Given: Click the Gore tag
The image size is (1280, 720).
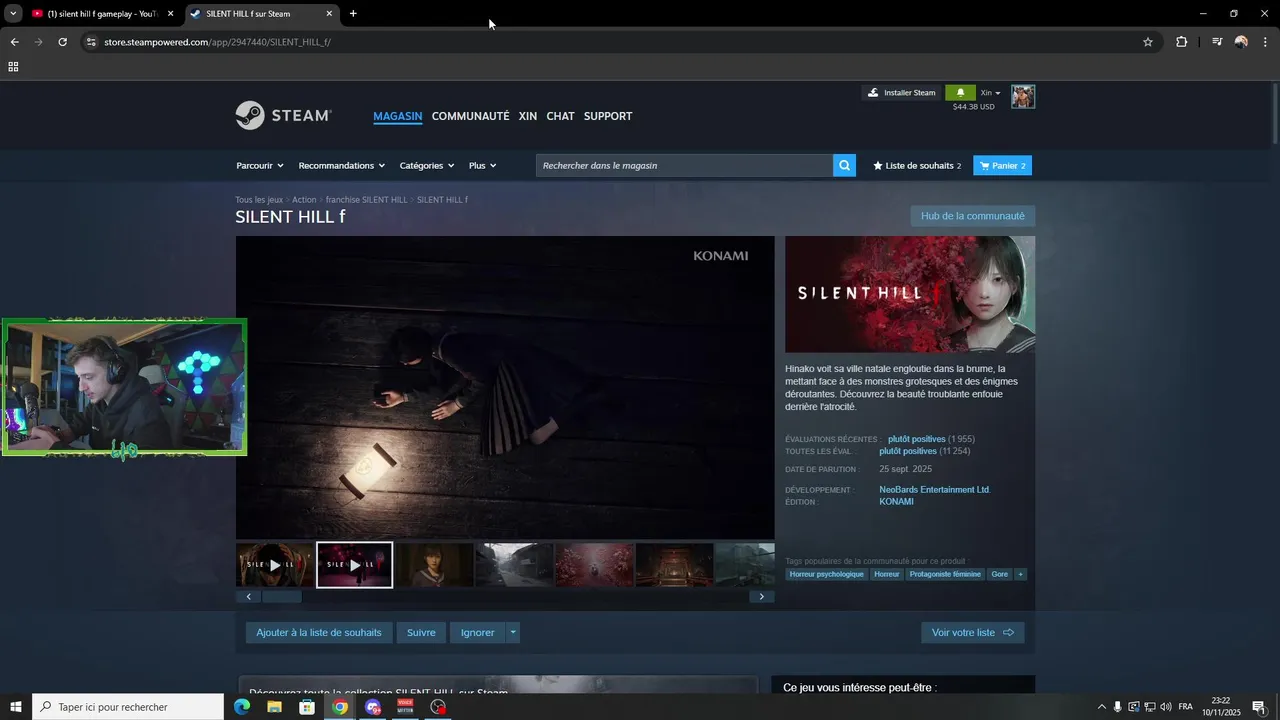Looking at the screenshot, I should (x=1000, y=575).
